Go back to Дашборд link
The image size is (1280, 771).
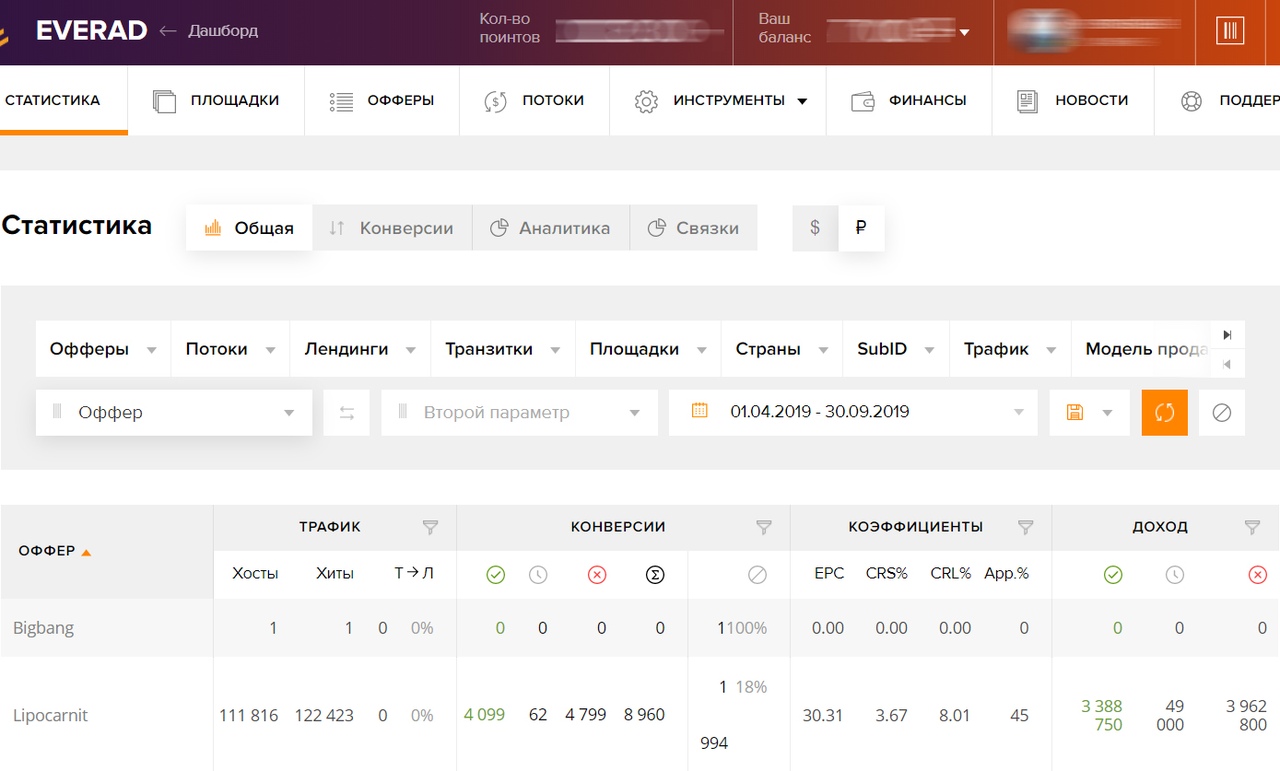pos(208,31)
